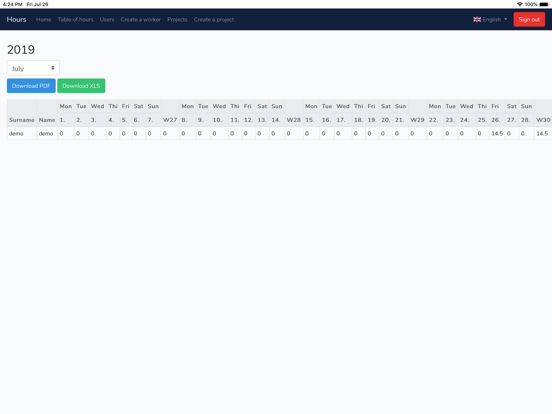The width and height of the screenshot is (552, 414).
Task: Open Create a project page
Action: [214, 19]
